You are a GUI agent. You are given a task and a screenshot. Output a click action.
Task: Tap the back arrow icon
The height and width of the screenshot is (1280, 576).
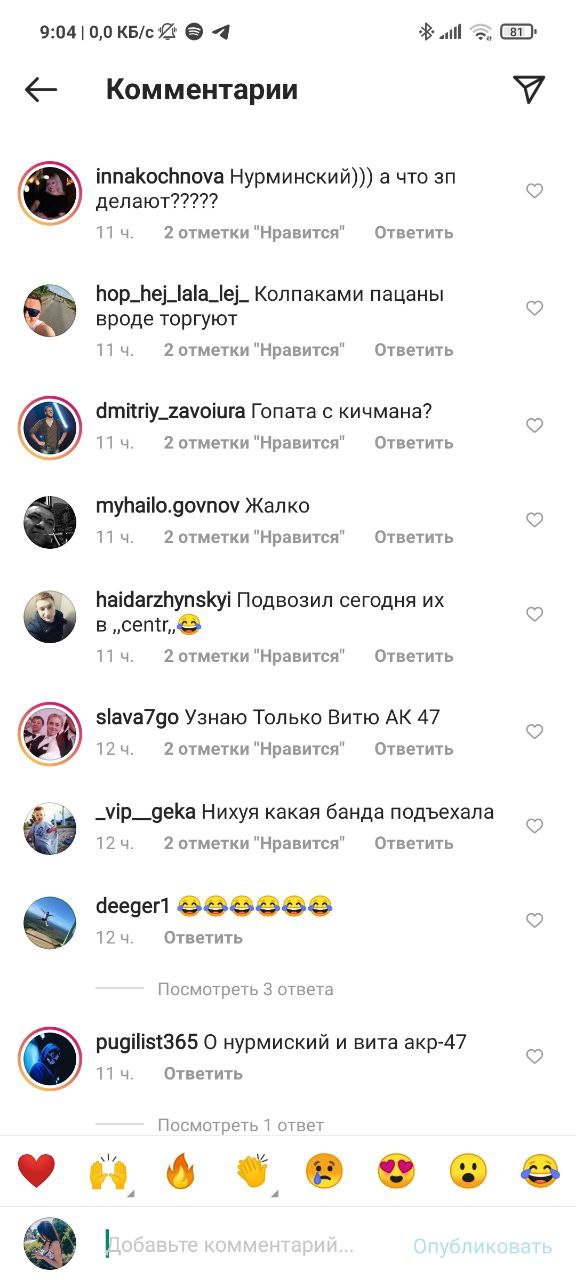point(41,90)
